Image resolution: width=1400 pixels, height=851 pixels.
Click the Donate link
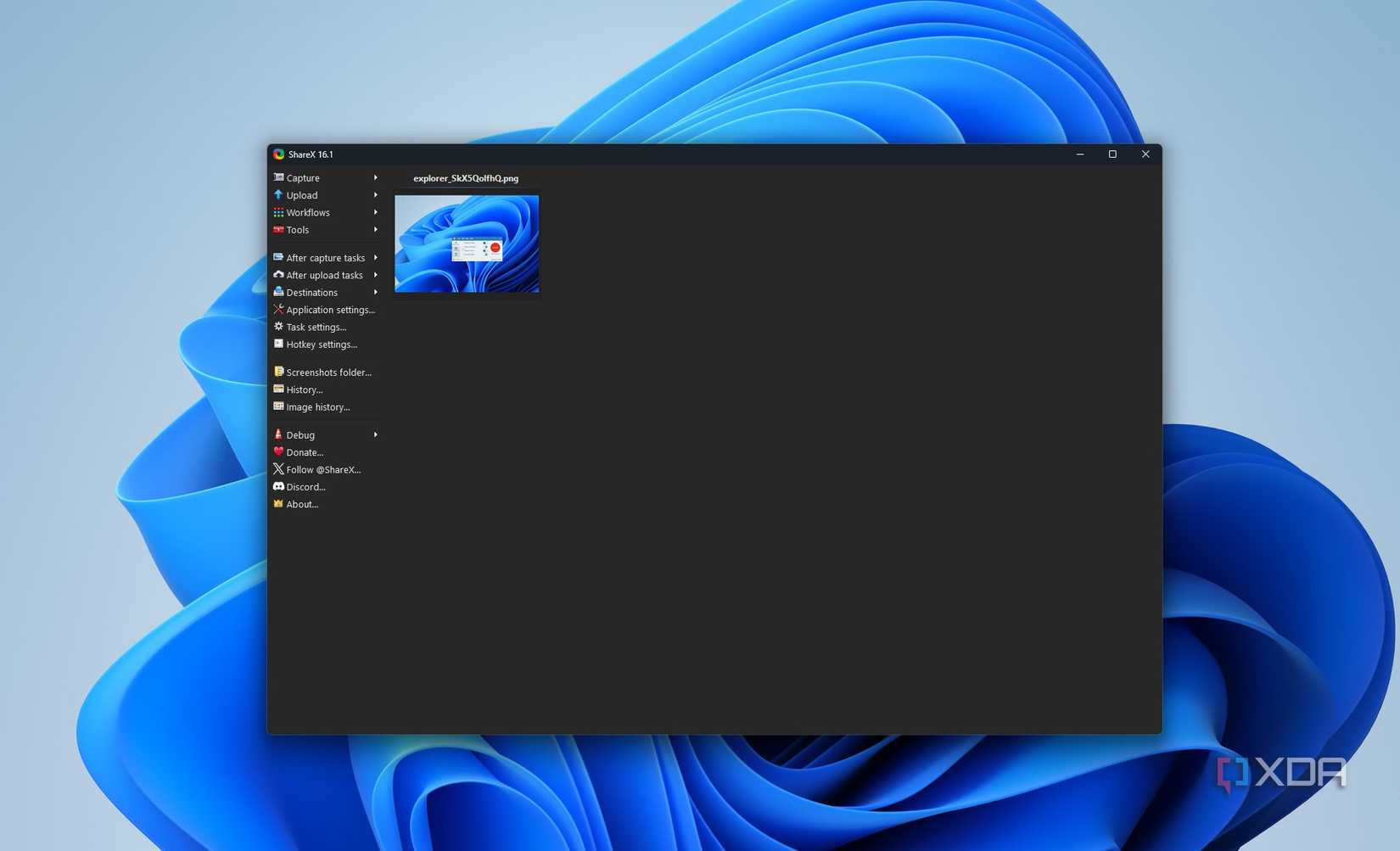coord(326,452)
